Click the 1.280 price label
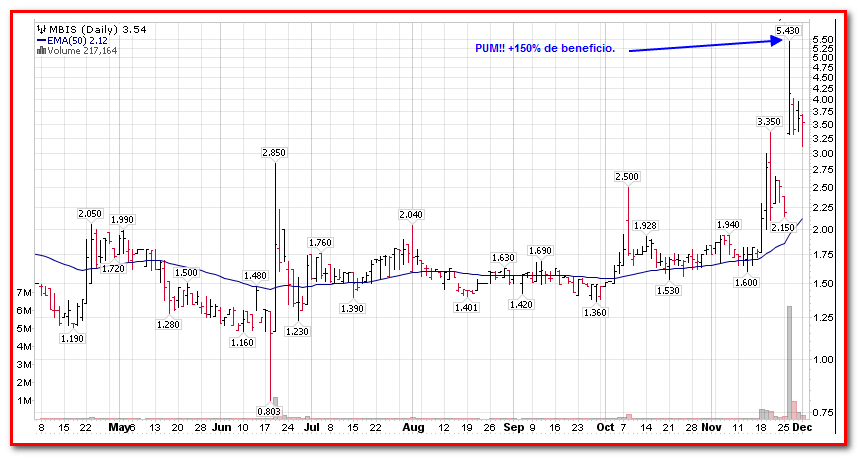 tap(168, 325)
